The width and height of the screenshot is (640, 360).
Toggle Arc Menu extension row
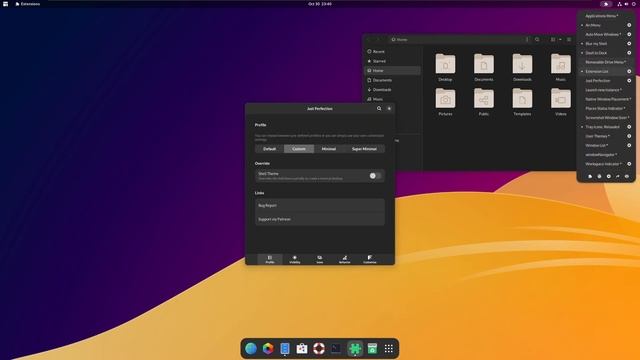tap(606, 25)
